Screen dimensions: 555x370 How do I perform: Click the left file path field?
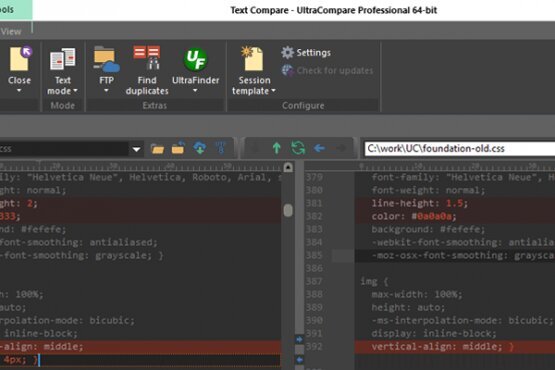tap(64, 149)
